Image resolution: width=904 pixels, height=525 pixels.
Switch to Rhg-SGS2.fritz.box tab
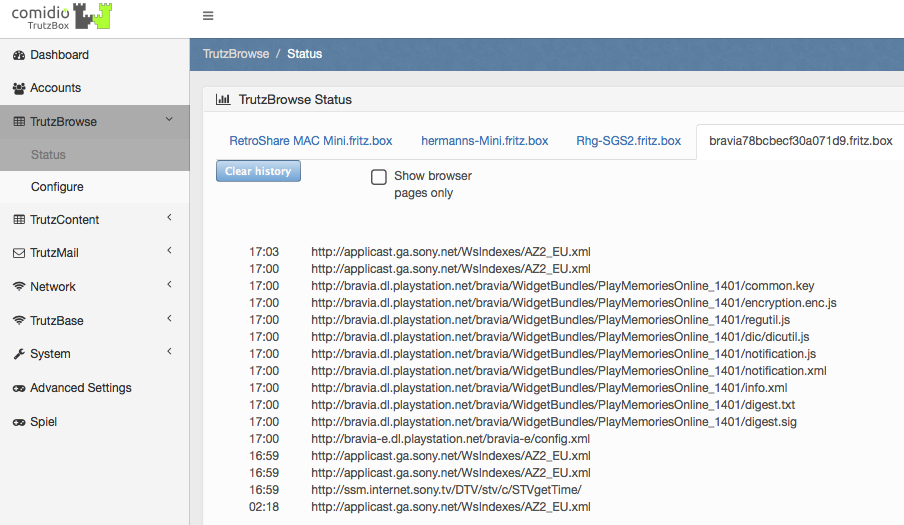coord(628,141)
